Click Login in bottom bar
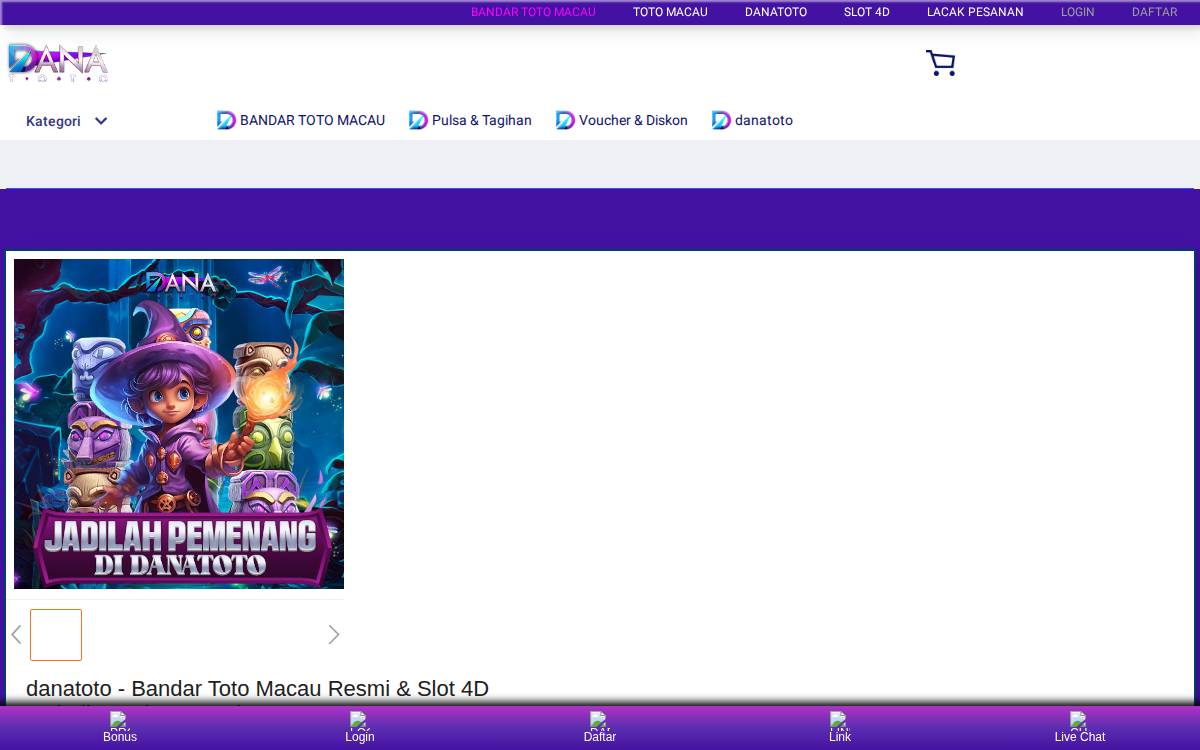1200x750 pixels. [360, 728]
